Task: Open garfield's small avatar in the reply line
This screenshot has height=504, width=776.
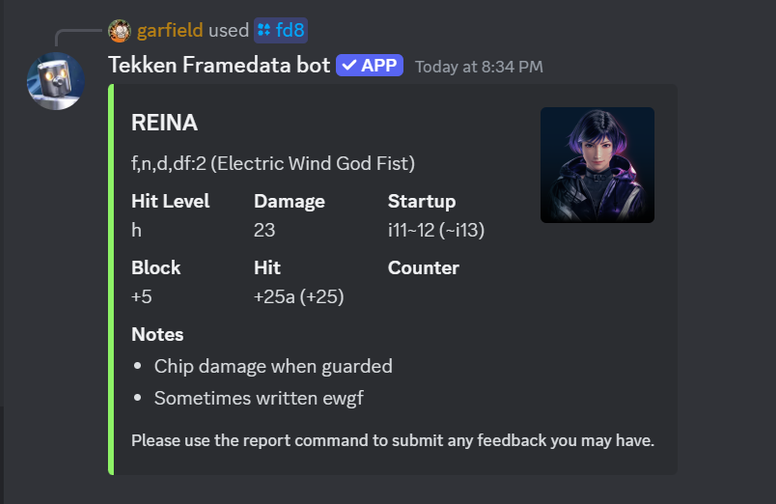Action: (x=119, y=31)
